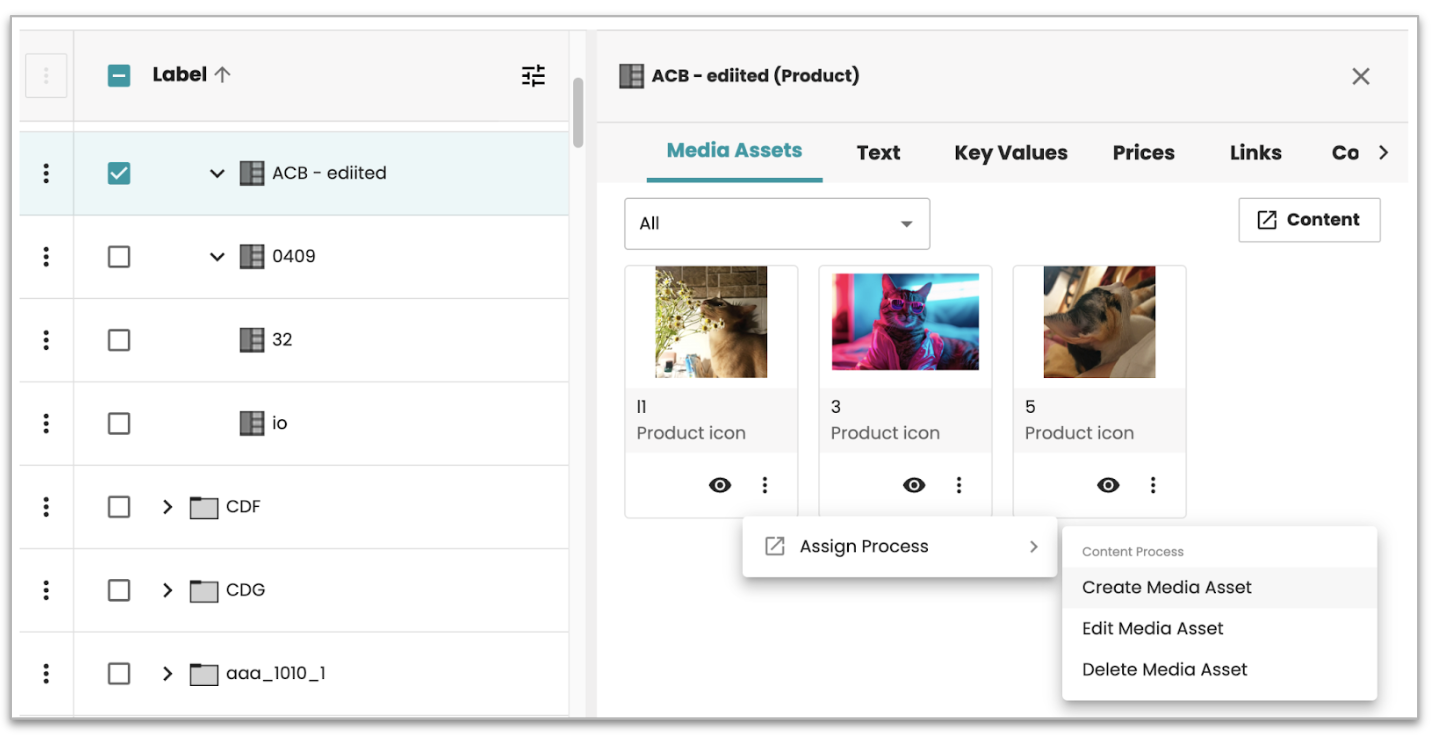The width and height of the screenshot is (1440, 740).
Task: Select Edit Media Asset menu entry
Action: click(x=1153, y=629)
